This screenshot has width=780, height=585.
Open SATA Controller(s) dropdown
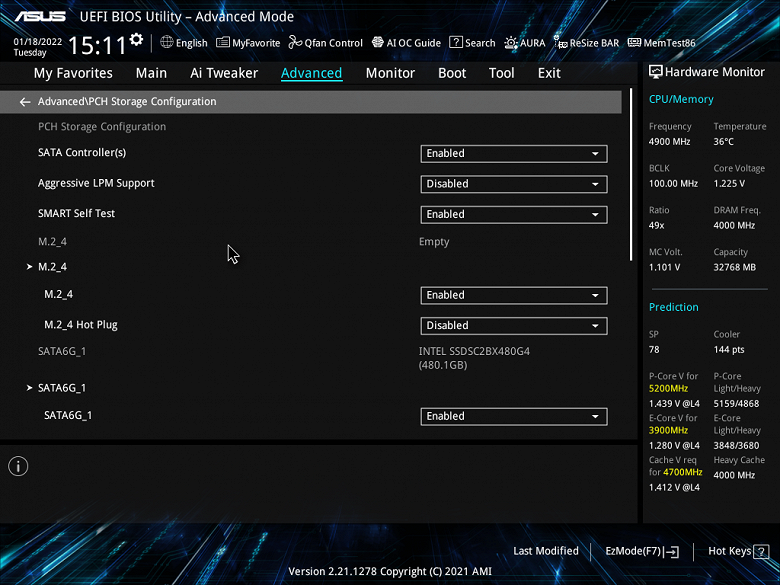514,154
